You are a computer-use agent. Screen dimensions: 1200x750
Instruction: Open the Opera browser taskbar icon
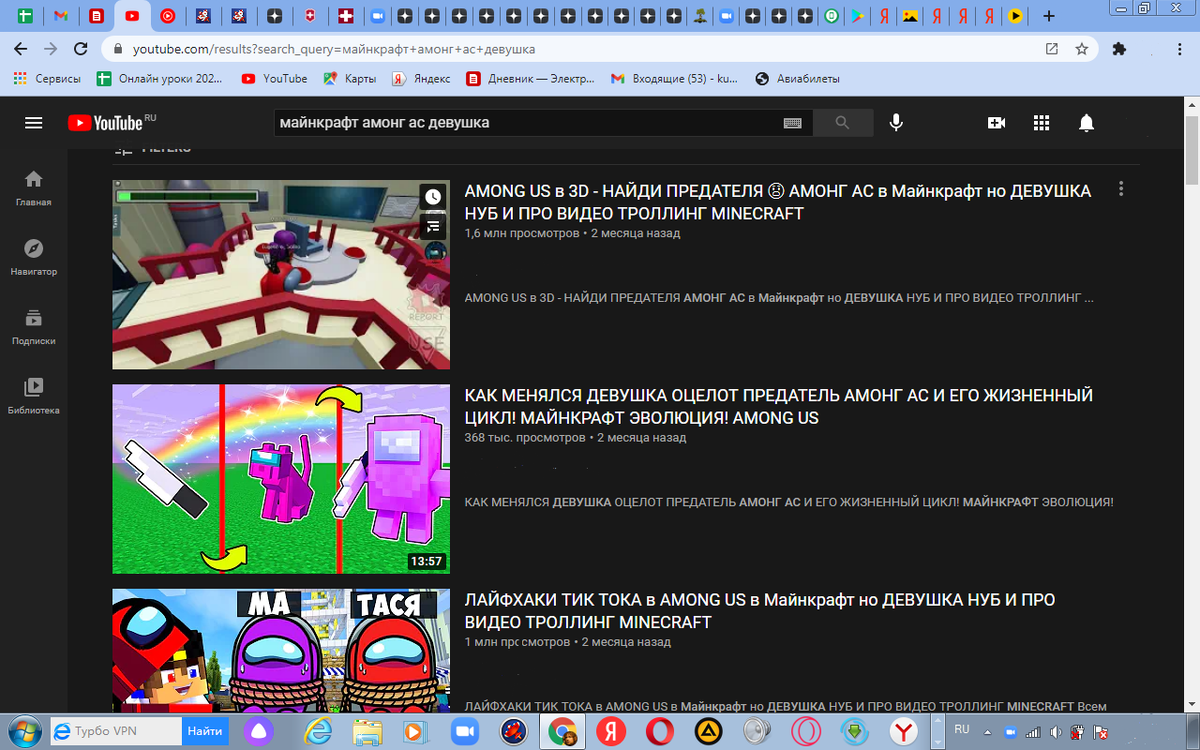(659, 731)
